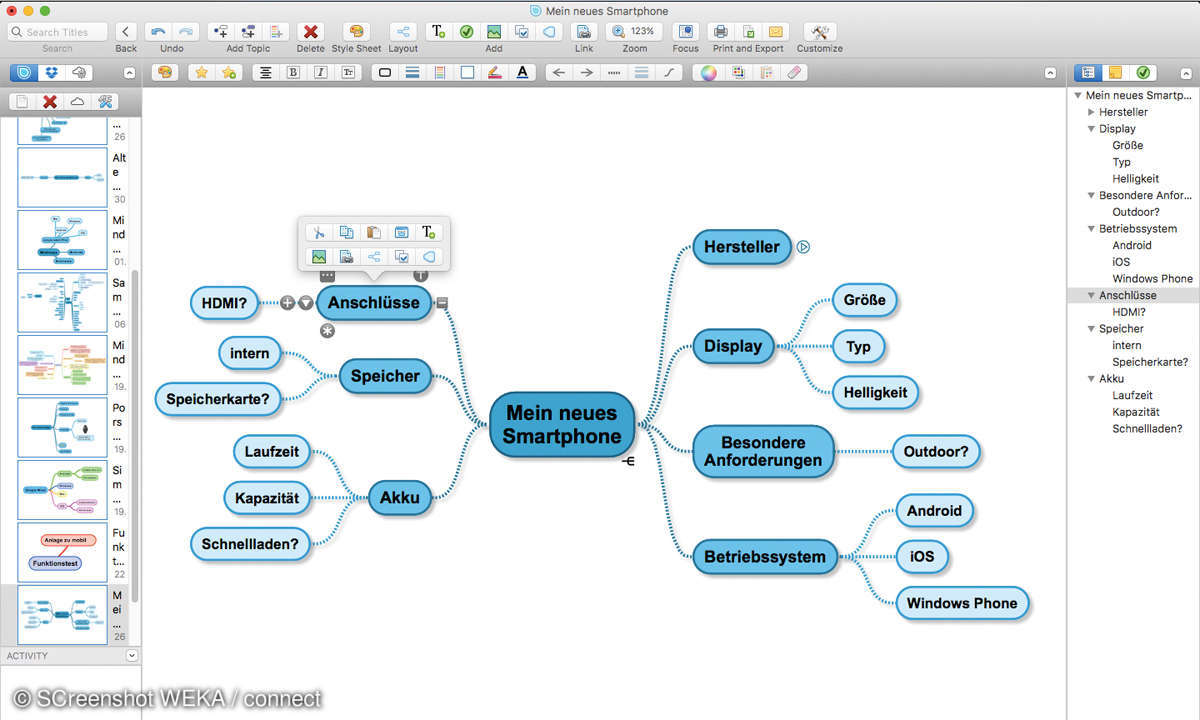Select the Hersteller topic node
The height and width of the screenshot is (720, 1200).
[x=741, y=247]
